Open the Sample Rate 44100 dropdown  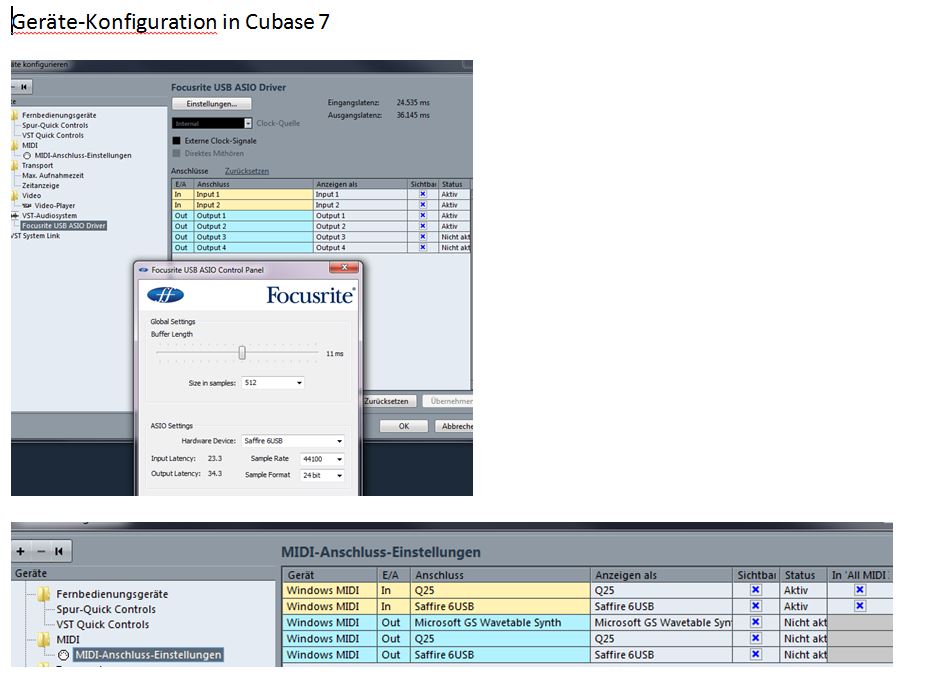323,459
